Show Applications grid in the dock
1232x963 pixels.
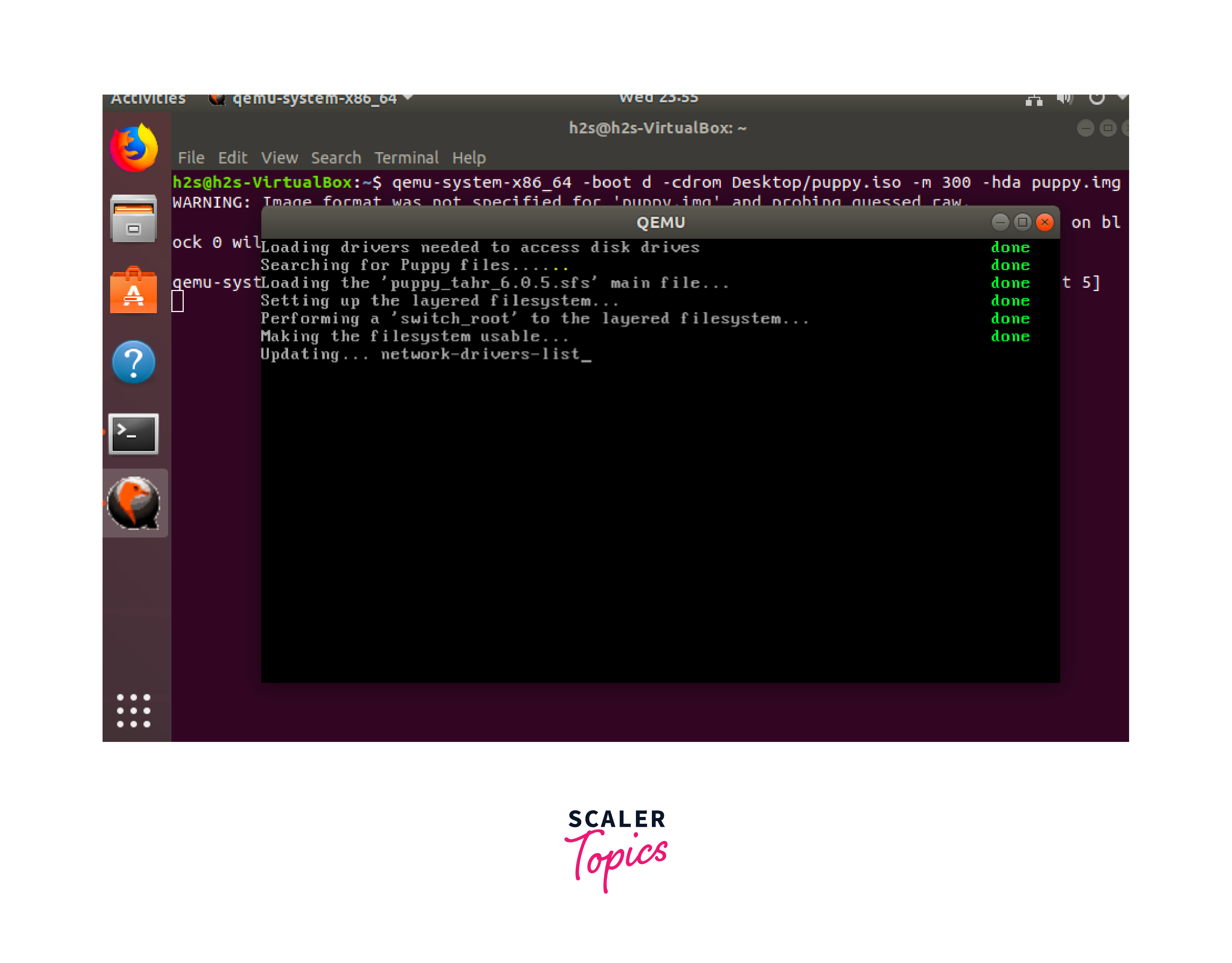[x=134, y=710]
